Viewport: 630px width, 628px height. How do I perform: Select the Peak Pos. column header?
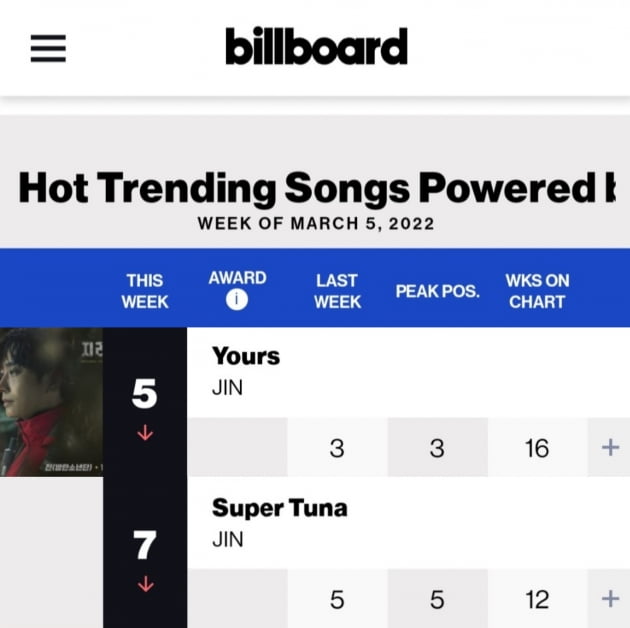438,291
